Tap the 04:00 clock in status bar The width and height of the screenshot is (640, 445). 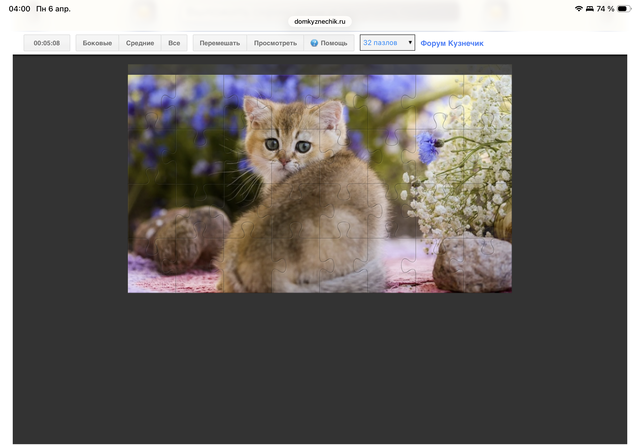(19, 8)
